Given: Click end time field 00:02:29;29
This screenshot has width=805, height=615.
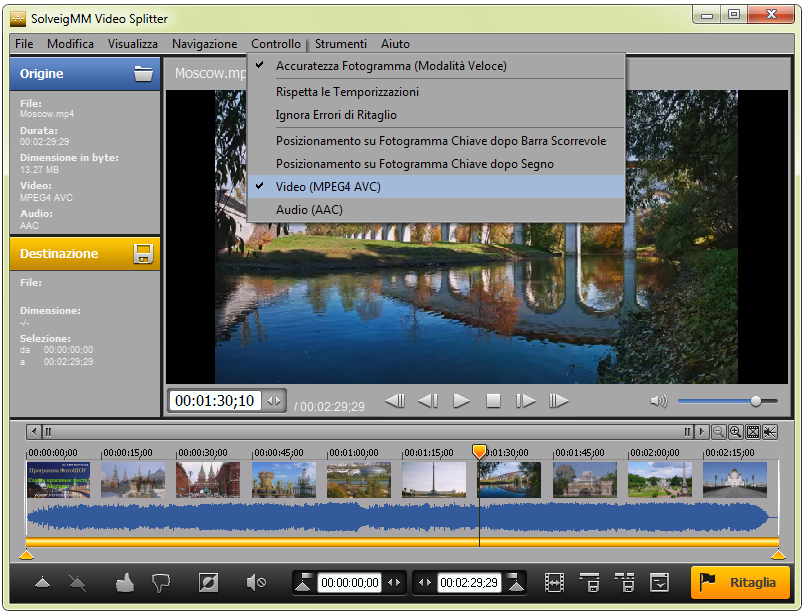Looking at the screenshot, I should point(469,583).
